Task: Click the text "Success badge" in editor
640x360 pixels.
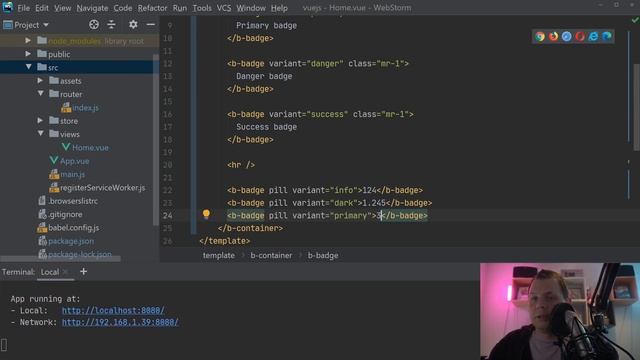Action: pos(266,127)
